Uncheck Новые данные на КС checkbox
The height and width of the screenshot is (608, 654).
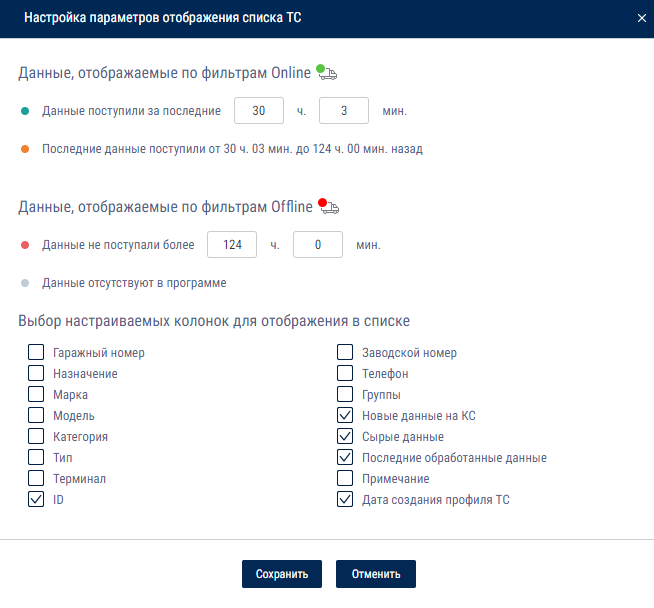coord(345,415)
